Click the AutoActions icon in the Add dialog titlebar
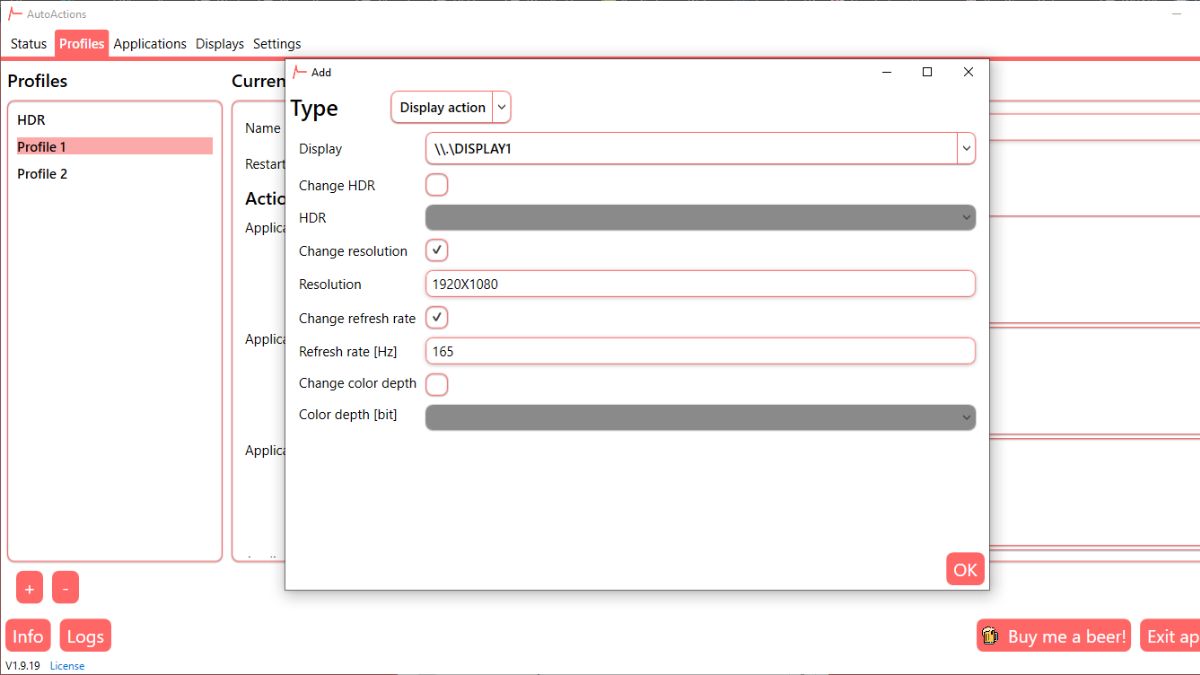1200x675 pixels. pos(297,72)
